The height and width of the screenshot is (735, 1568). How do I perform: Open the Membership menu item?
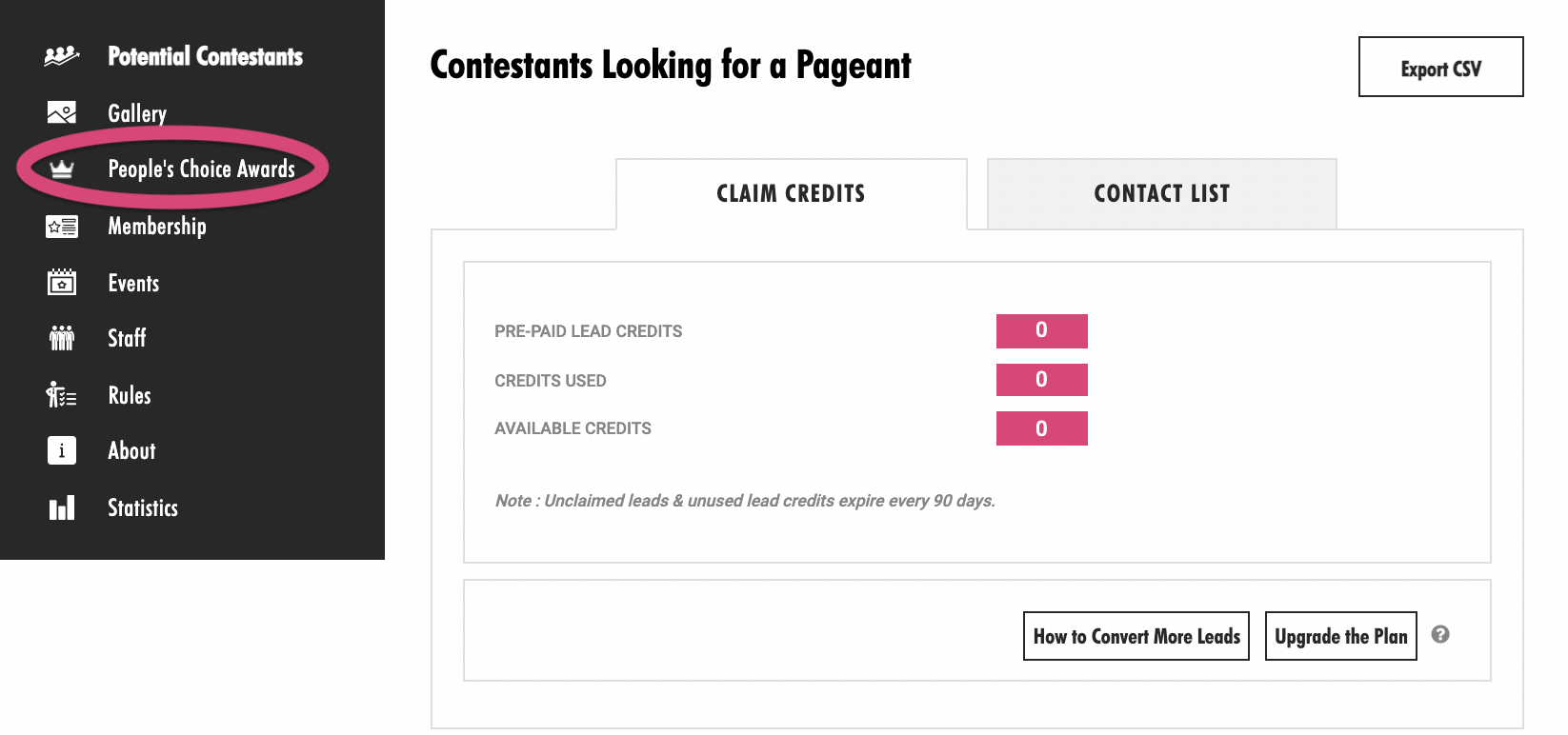157,227
